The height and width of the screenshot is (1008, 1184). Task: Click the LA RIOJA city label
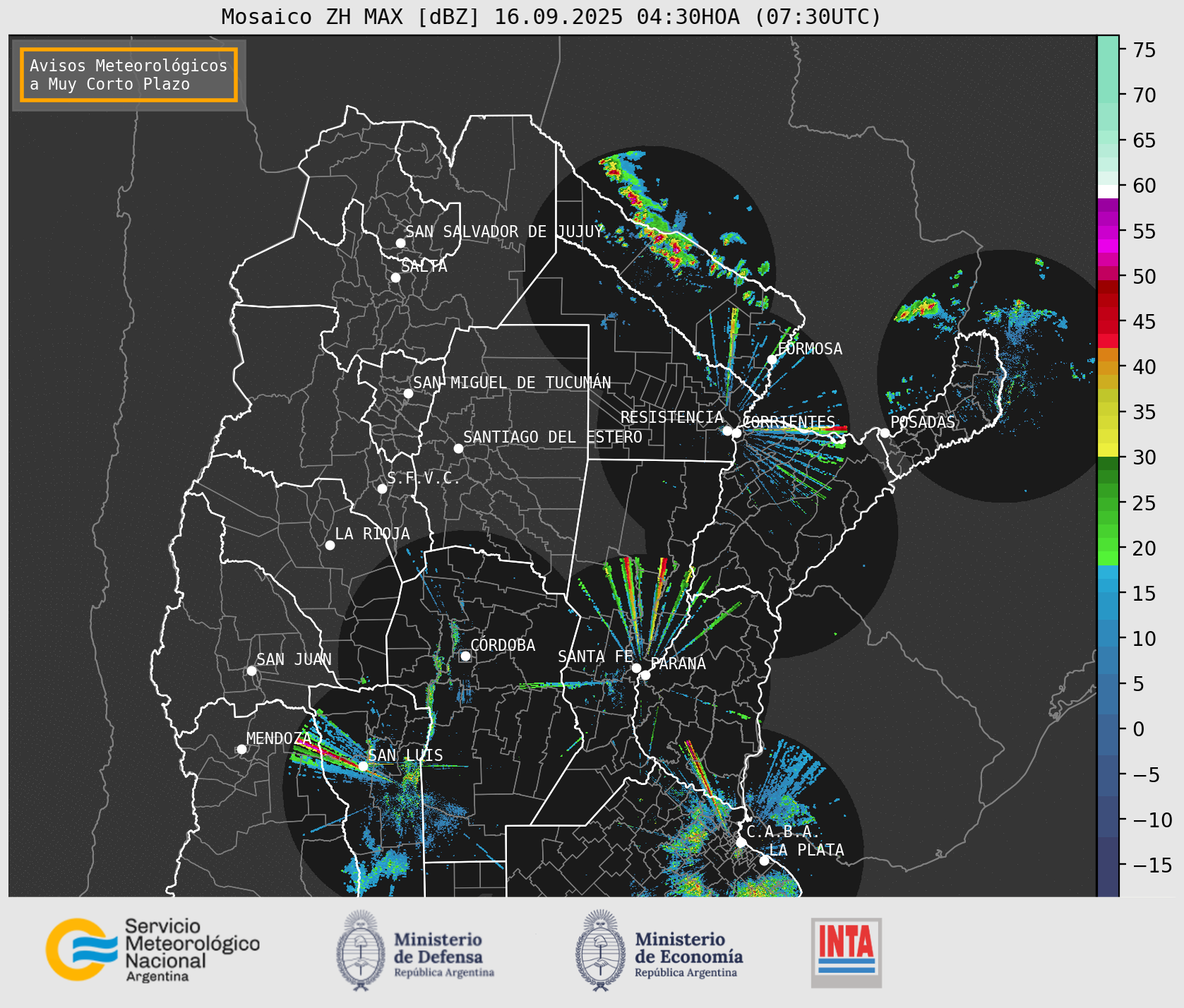372,534
